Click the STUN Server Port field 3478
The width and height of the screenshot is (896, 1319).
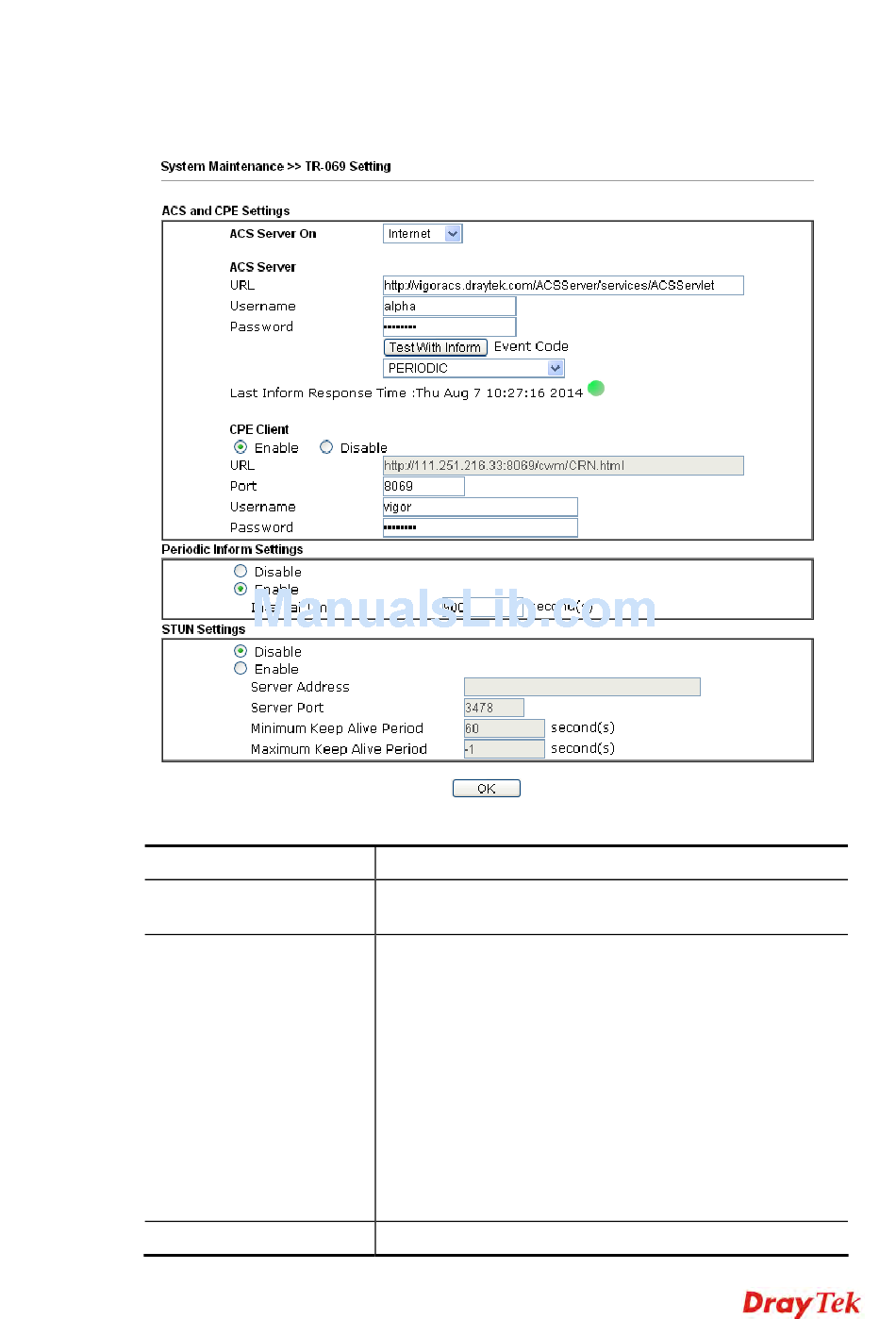click(493, 708)
